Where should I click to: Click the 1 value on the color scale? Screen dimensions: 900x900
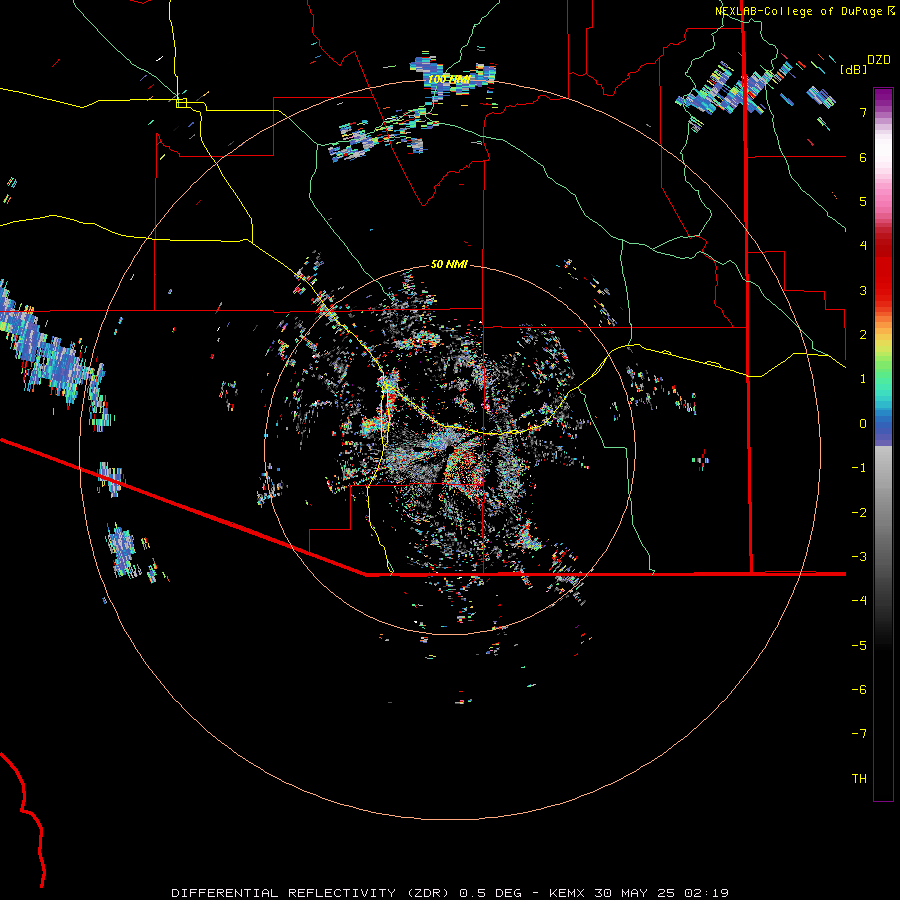[x=863, y=379]
